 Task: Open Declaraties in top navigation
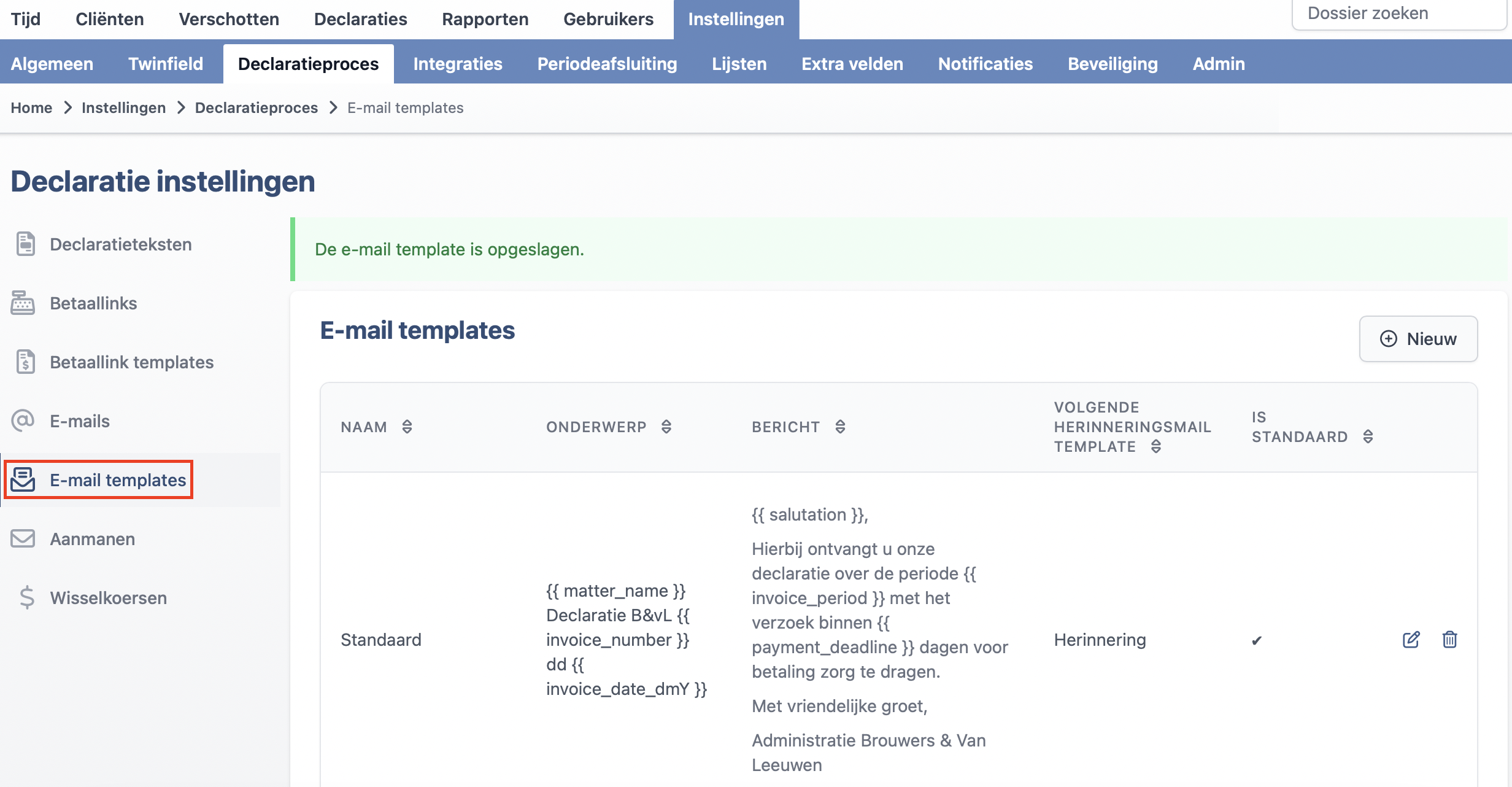[x=361, y=19]
